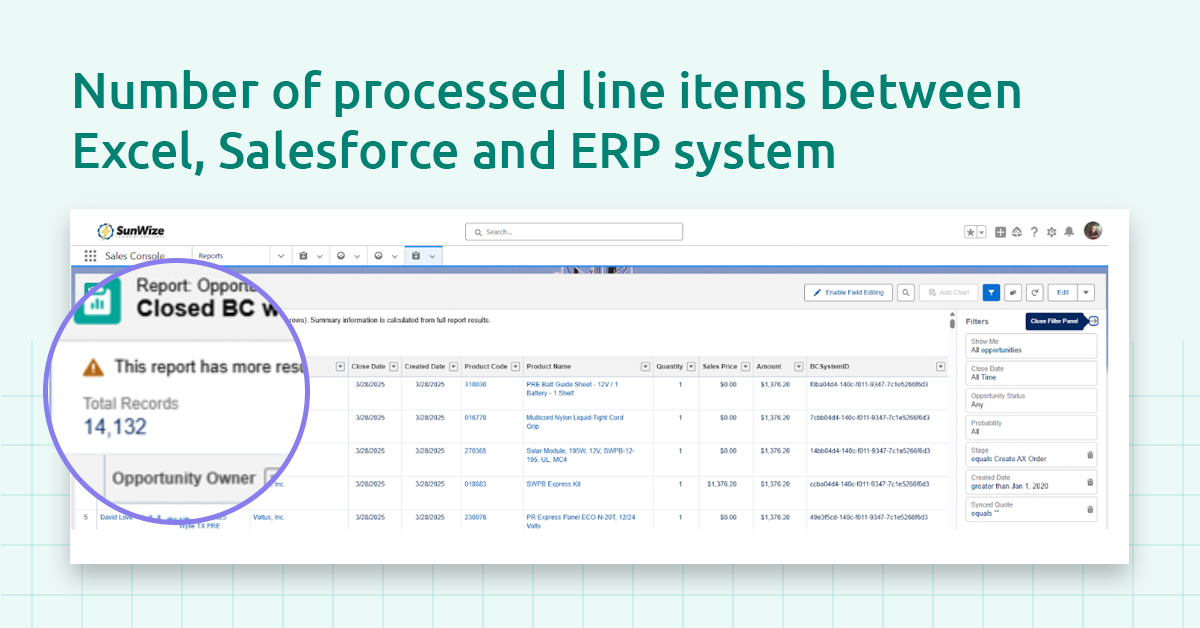
Task: Edit the Probability filter
Action: pyautogui.click(x=1031, y=427)
